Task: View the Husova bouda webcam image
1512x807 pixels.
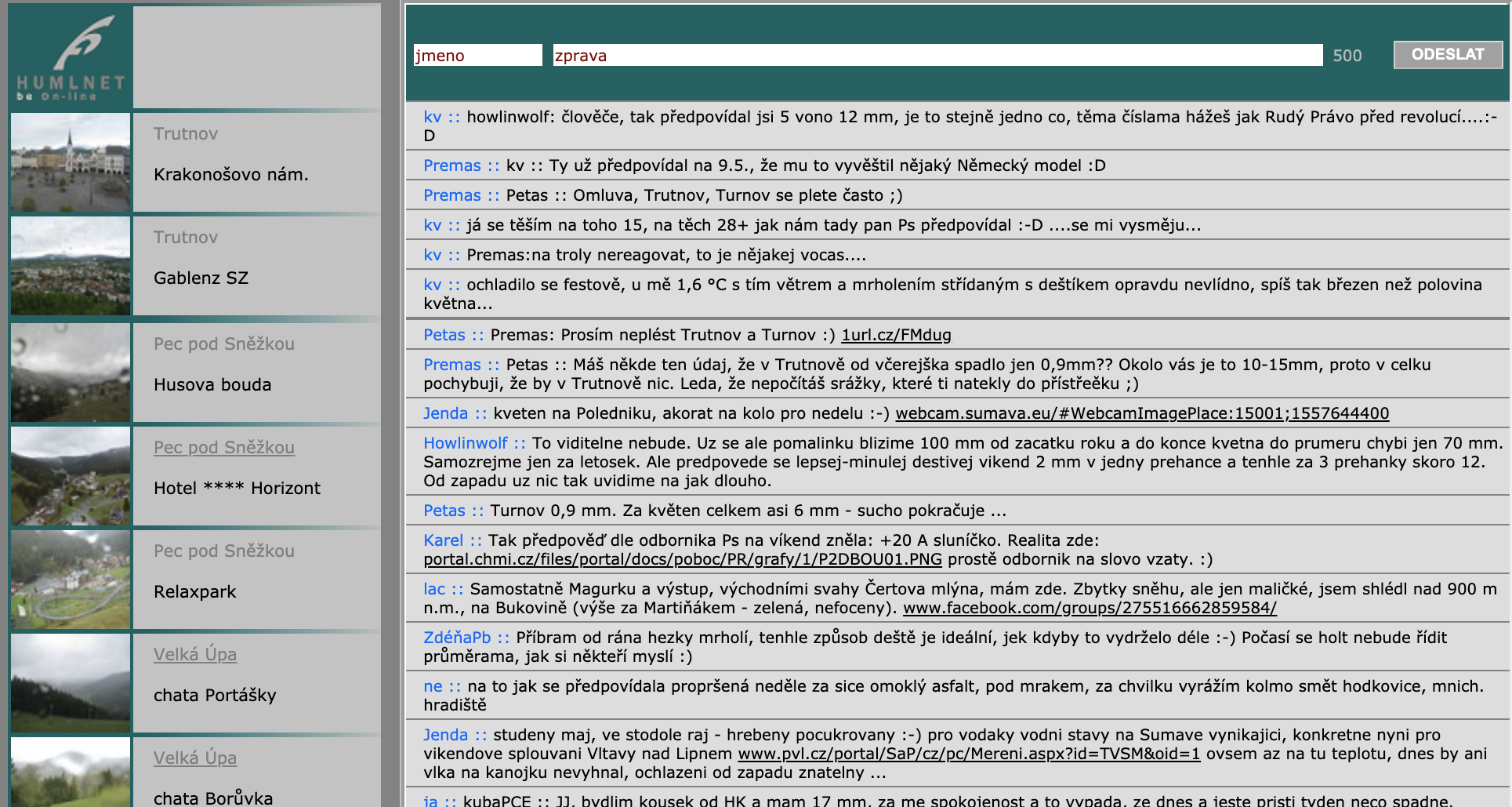Action: (70, 371)
